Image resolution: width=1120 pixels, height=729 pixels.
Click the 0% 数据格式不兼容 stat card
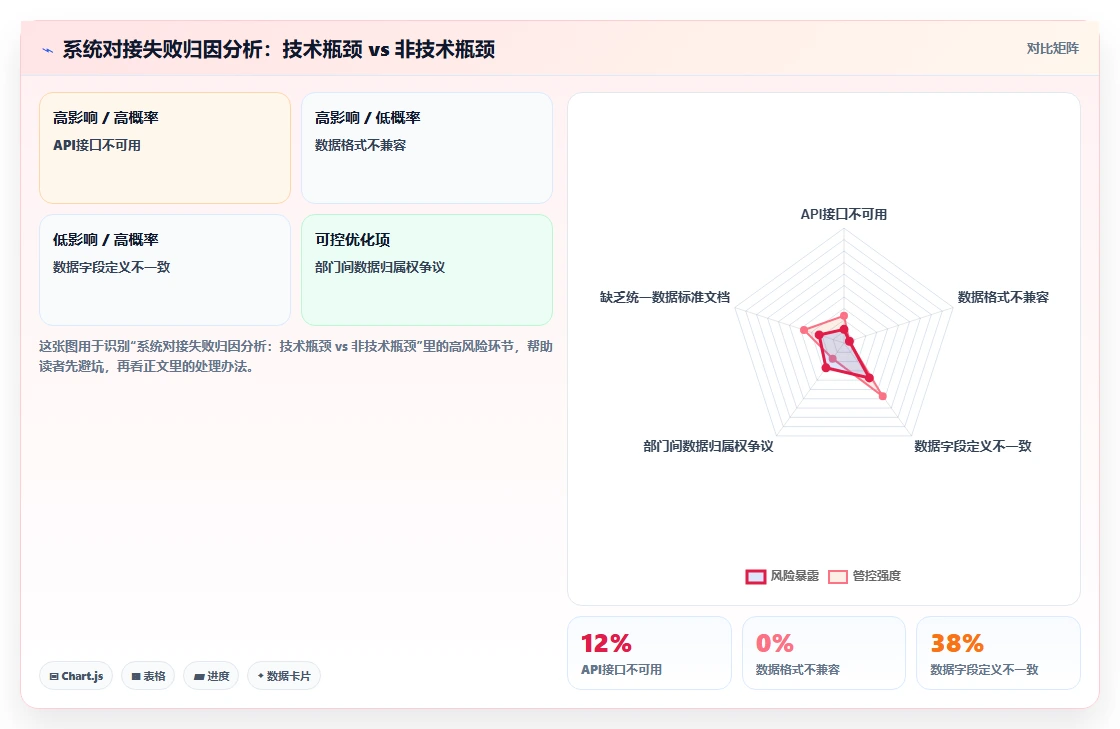(x=824, y=653)
